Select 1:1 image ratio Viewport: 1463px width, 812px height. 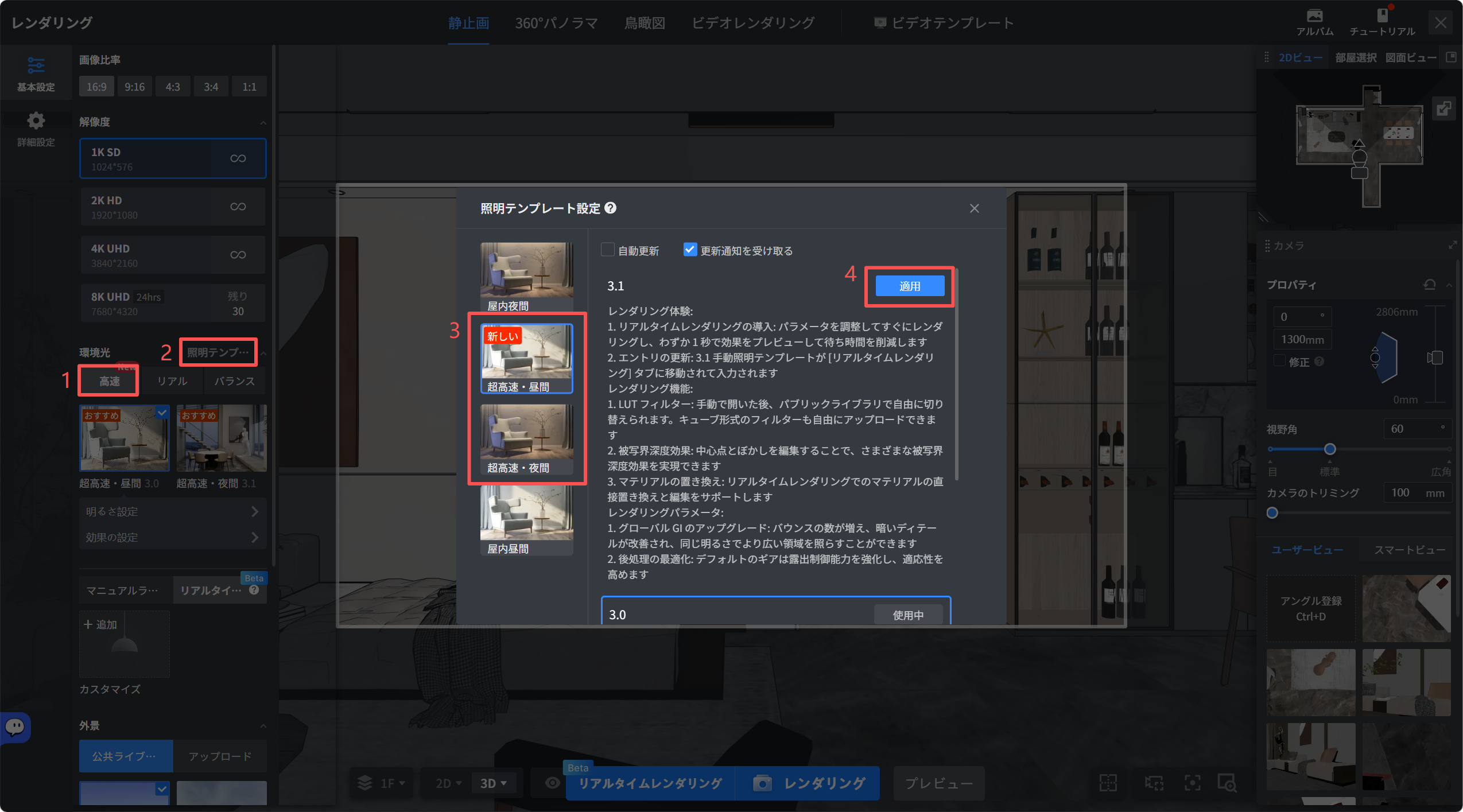point(249,87)
